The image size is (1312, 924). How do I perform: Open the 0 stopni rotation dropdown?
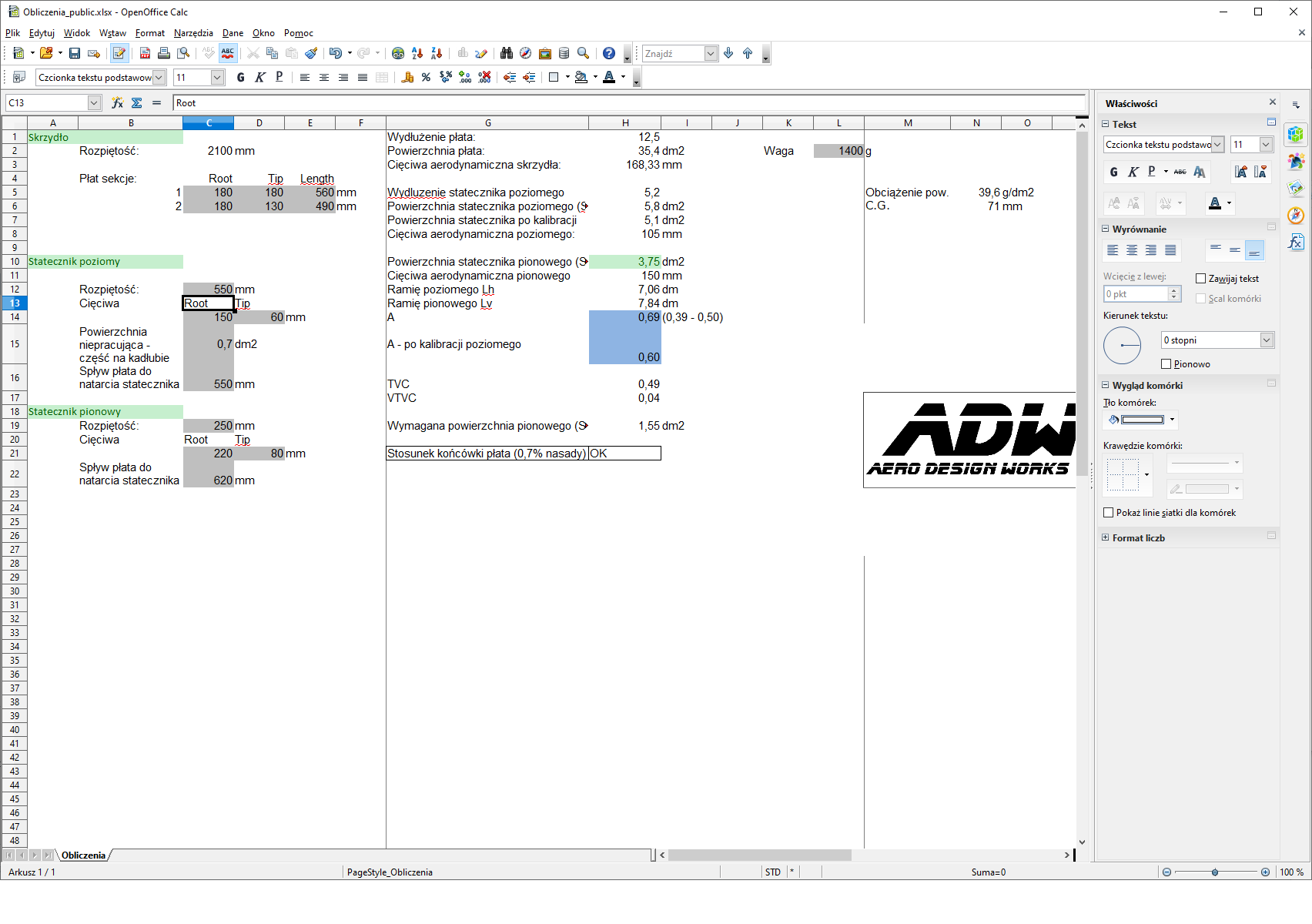(x=1266, y=340)
